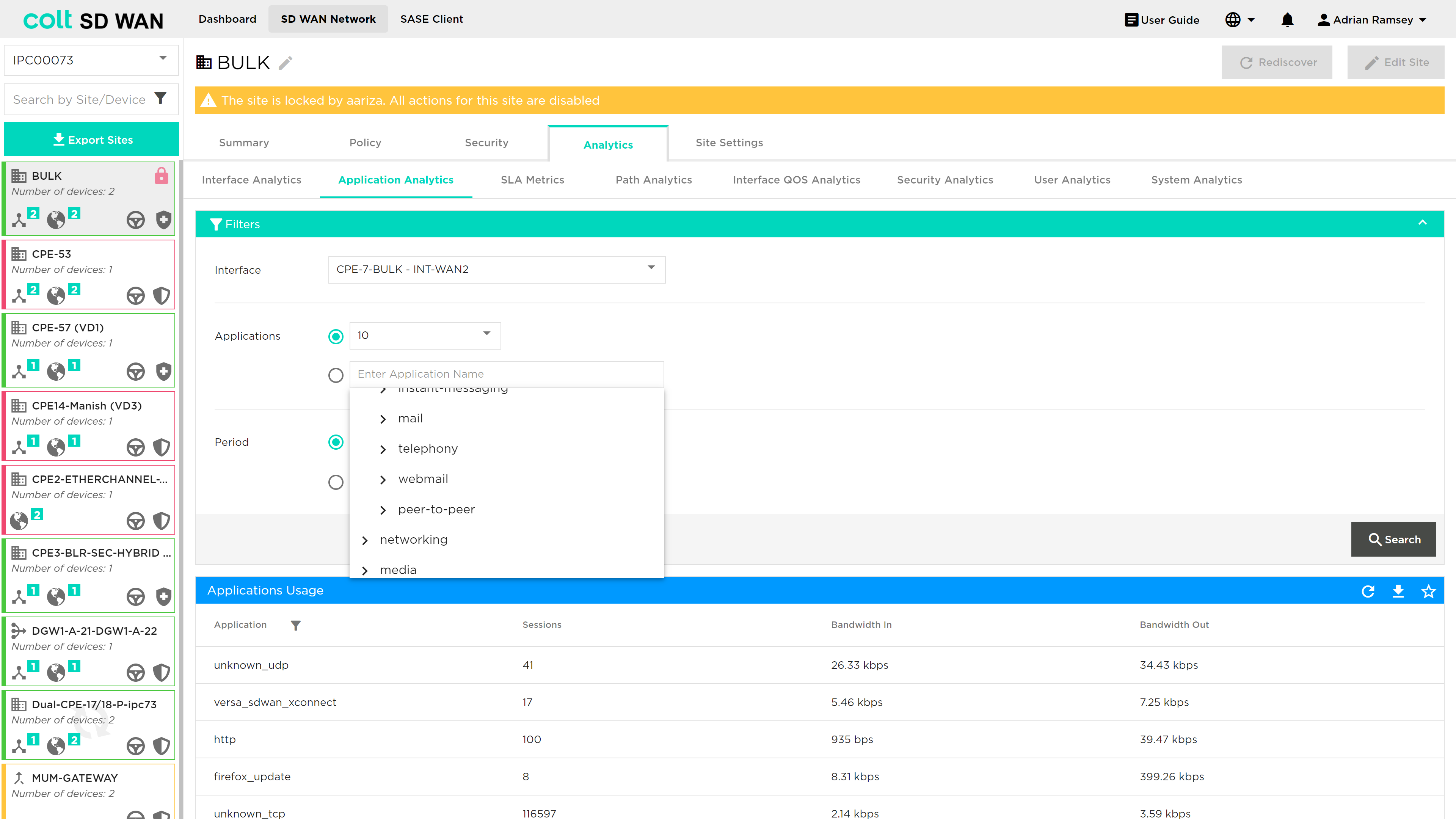Open the language globe menu
1456x819 pixels.
[1240, 20]
